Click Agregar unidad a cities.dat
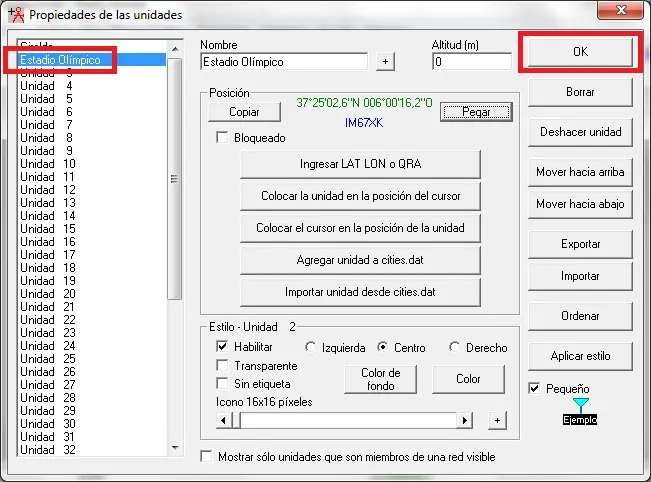Viewport: 651px width, 482px height. (360, 260)
